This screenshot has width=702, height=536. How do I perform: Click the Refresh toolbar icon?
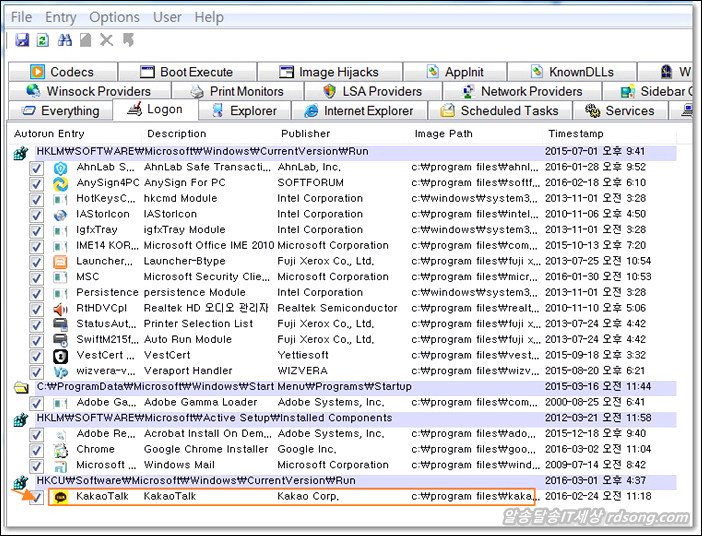pyautogui.click(x=43, y=40)
